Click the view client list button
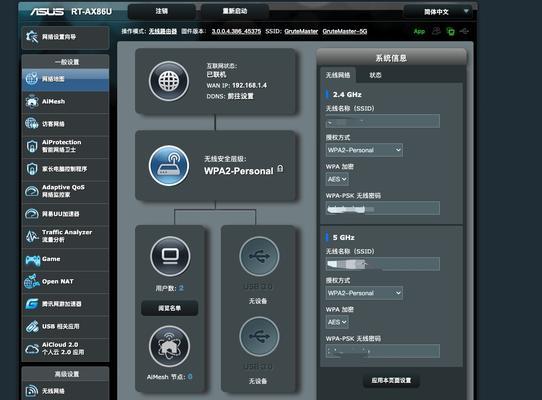Screen dimensions: 542x400 click(x=169, y=308)
